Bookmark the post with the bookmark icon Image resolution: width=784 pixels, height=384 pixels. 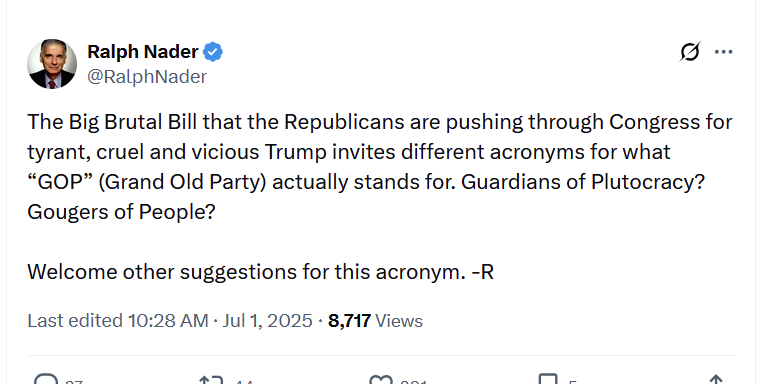(x=547, y=380)
